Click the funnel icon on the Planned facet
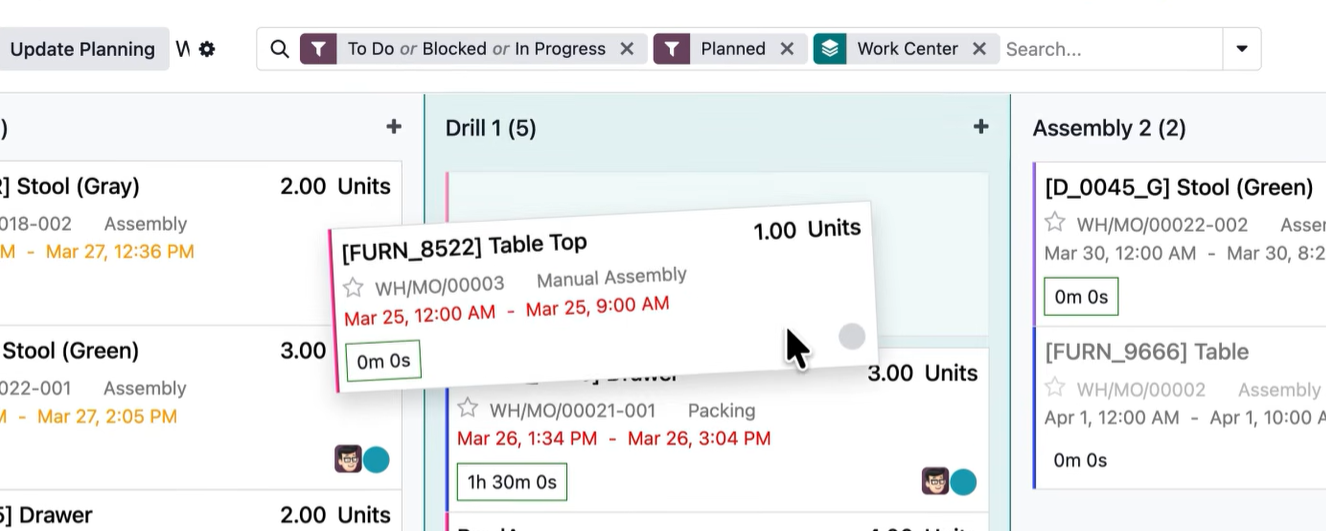The image size is (1326, 531). tap(671, 49)
